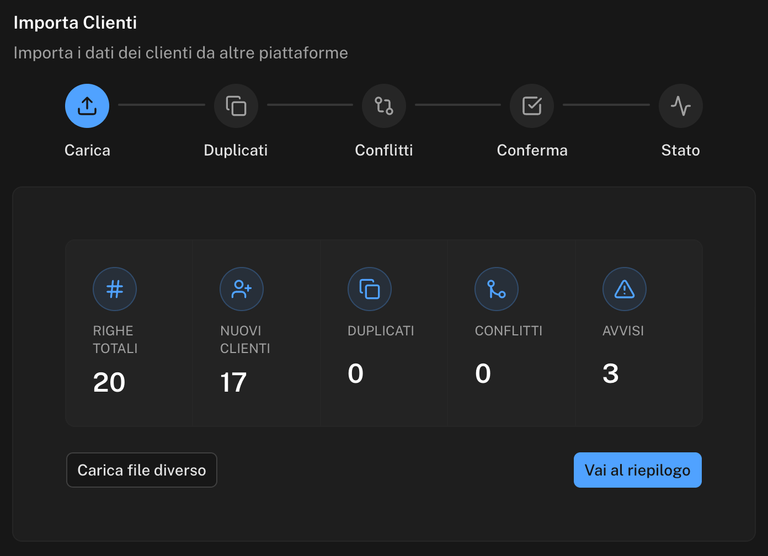Click the Duplicati card count 0
Screen dimensions: 768x556
[x=356, y=373]
